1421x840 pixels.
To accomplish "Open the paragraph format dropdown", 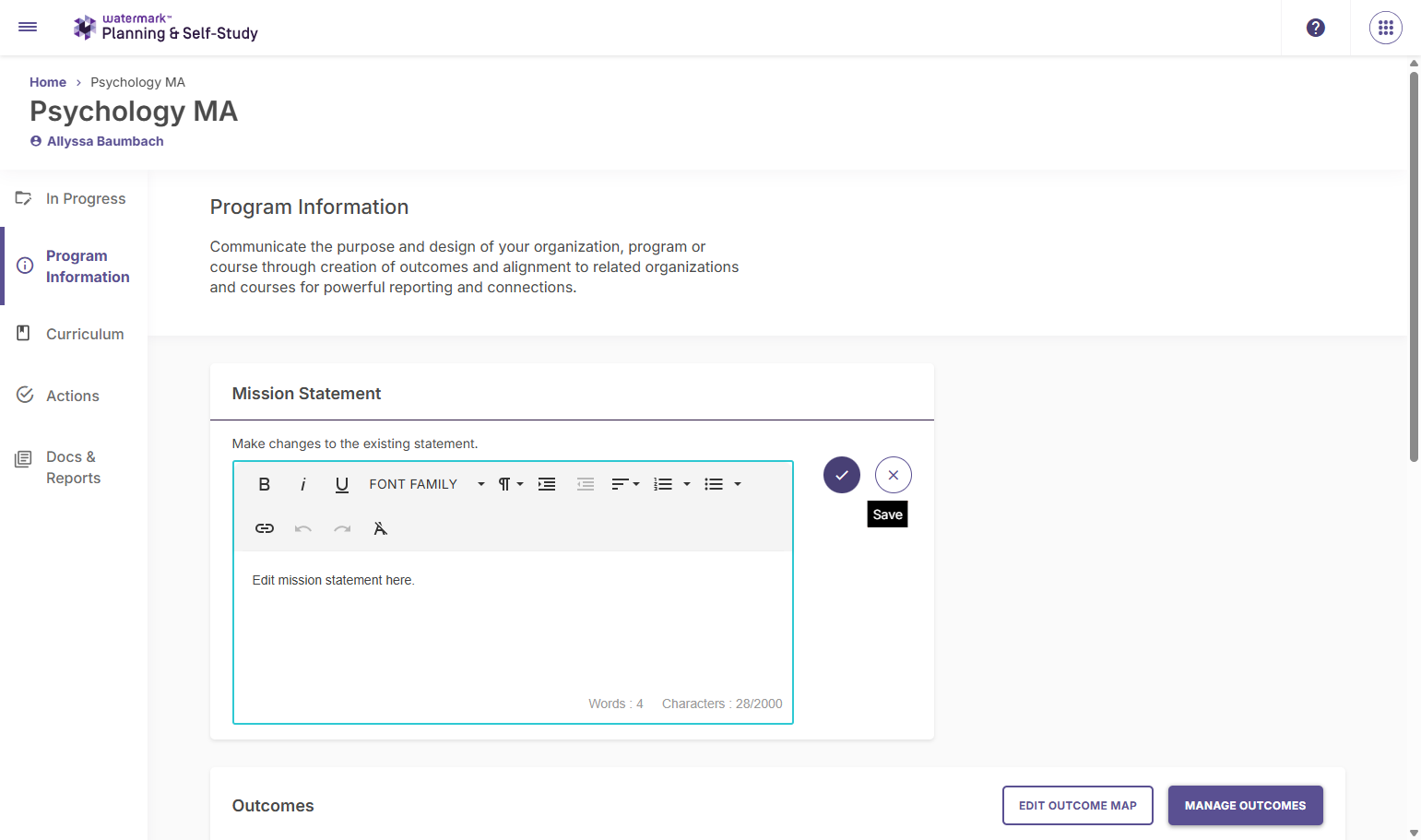I will (511, 484).
